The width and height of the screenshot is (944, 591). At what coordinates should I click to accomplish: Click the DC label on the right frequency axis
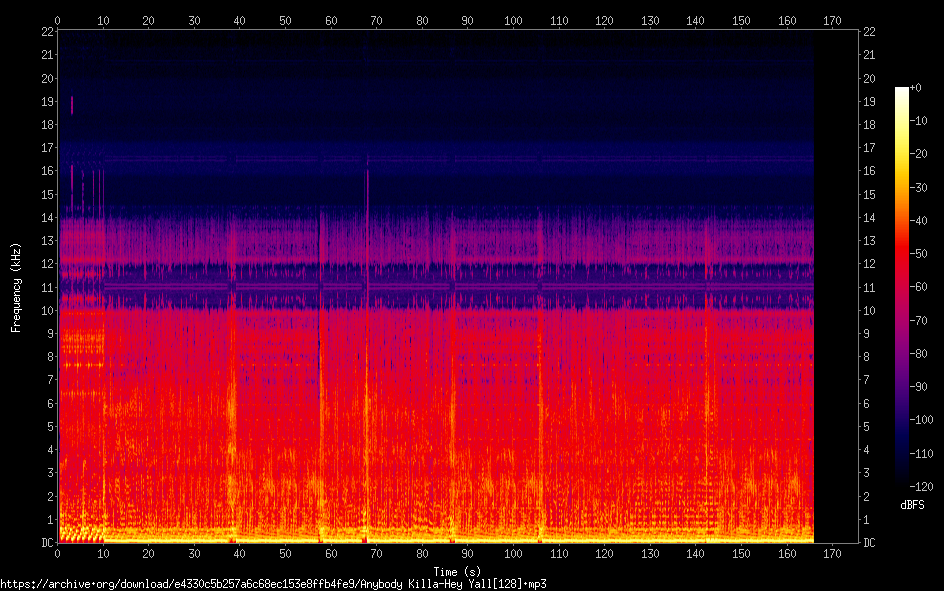(x=870, y=543)
